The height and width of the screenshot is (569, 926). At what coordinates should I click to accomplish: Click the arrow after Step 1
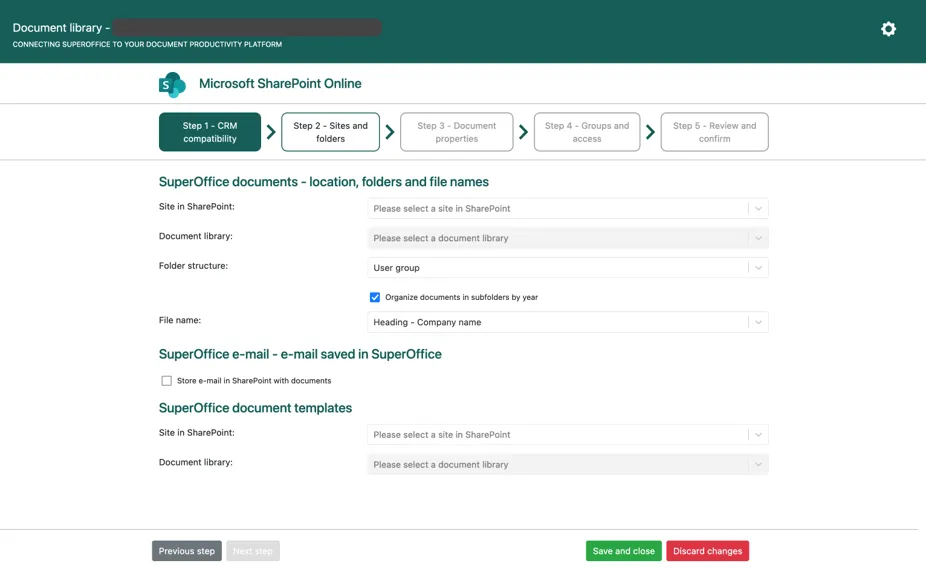pyautogui.click(x=271, y=132)
